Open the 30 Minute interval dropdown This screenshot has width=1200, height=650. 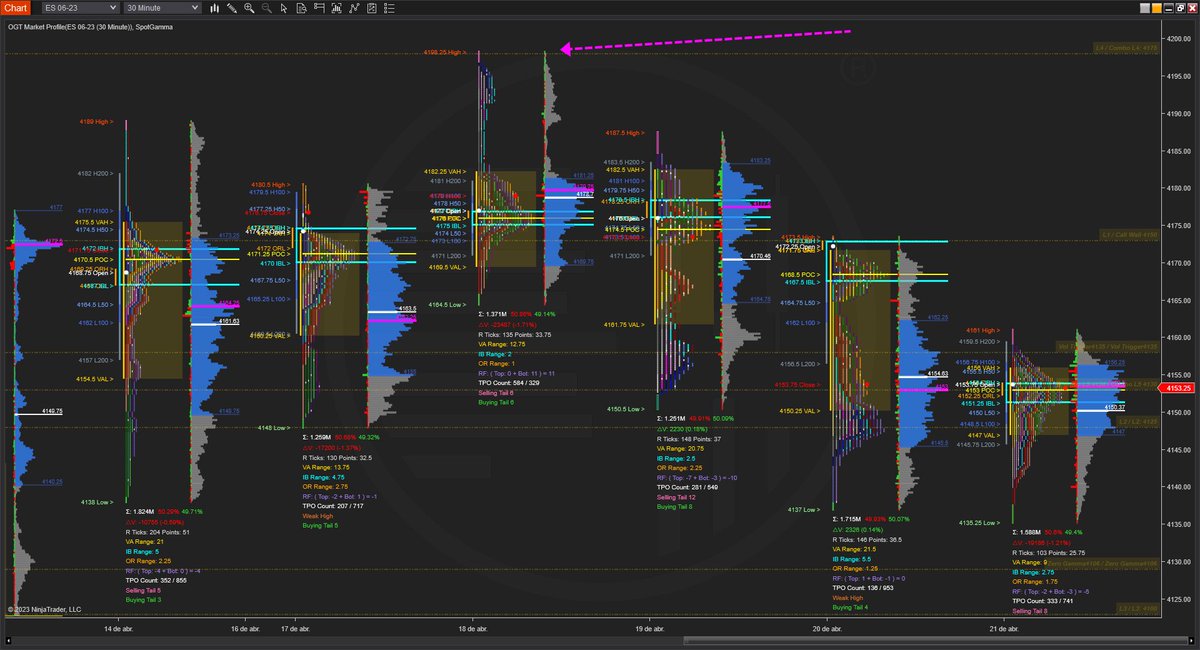[x=162, y=8]
